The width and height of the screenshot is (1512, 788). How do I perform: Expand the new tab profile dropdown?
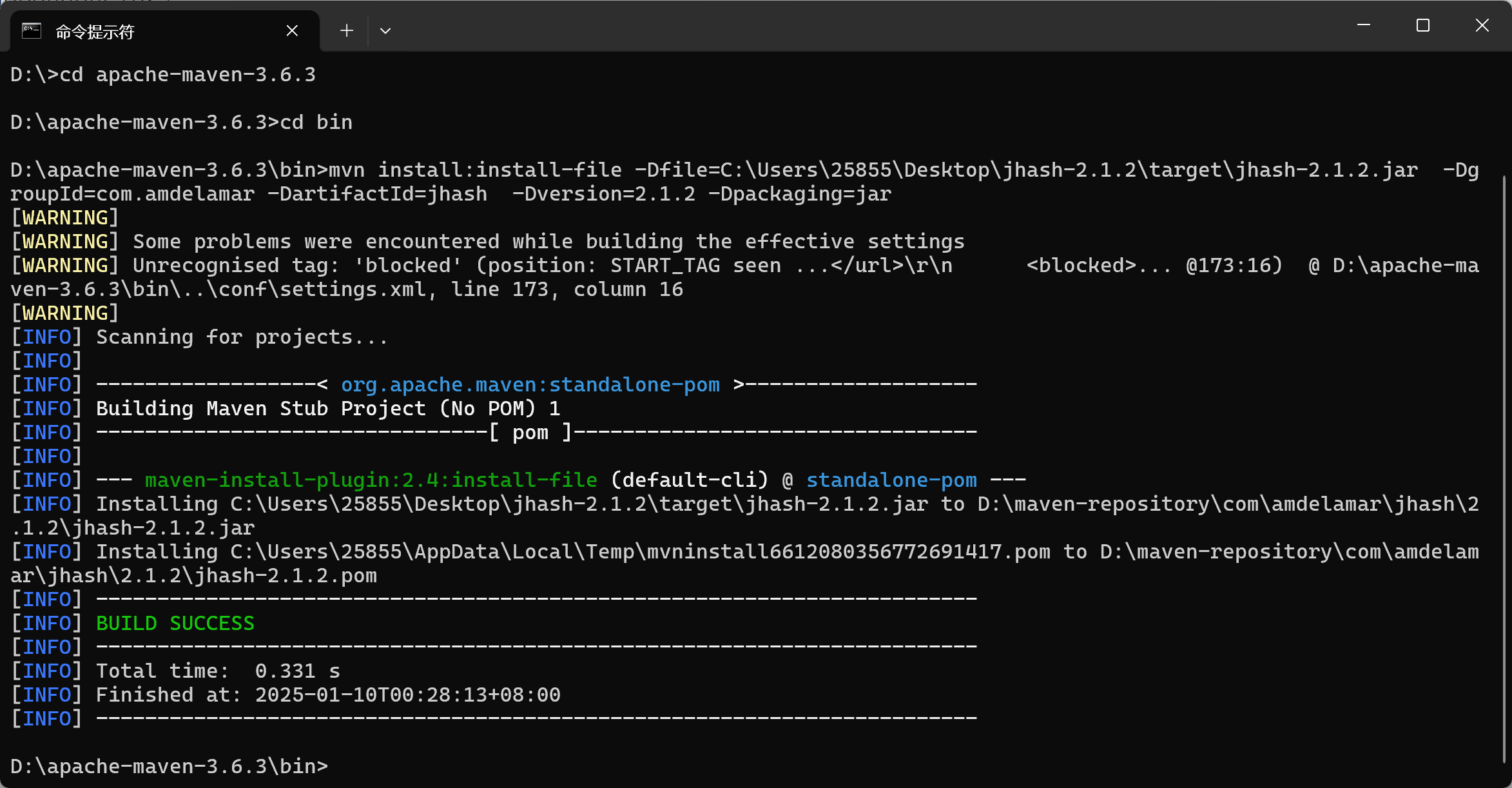point(385,30)
